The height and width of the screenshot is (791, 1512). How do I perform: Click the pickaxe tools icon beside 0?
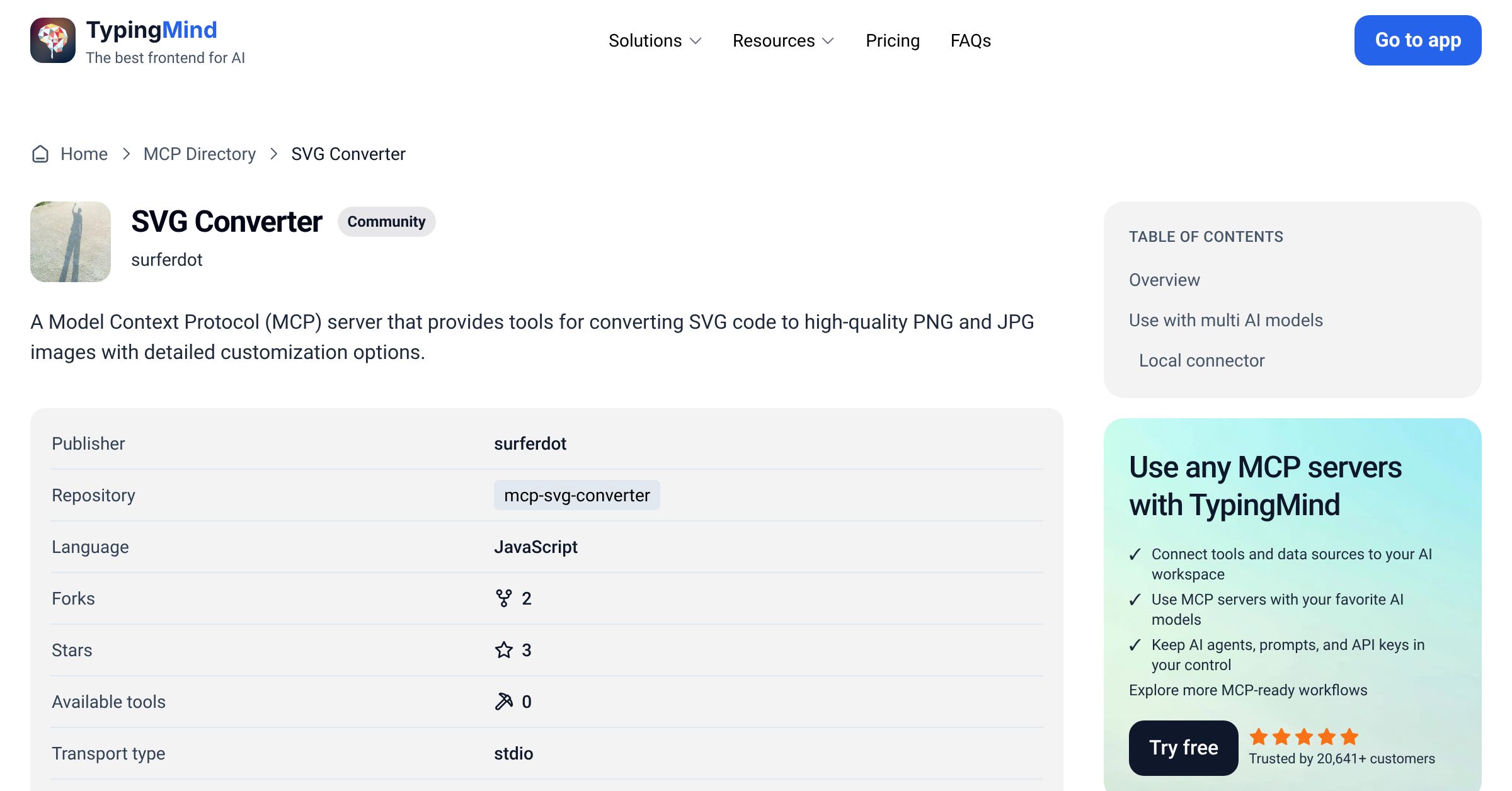click(504, 702)
